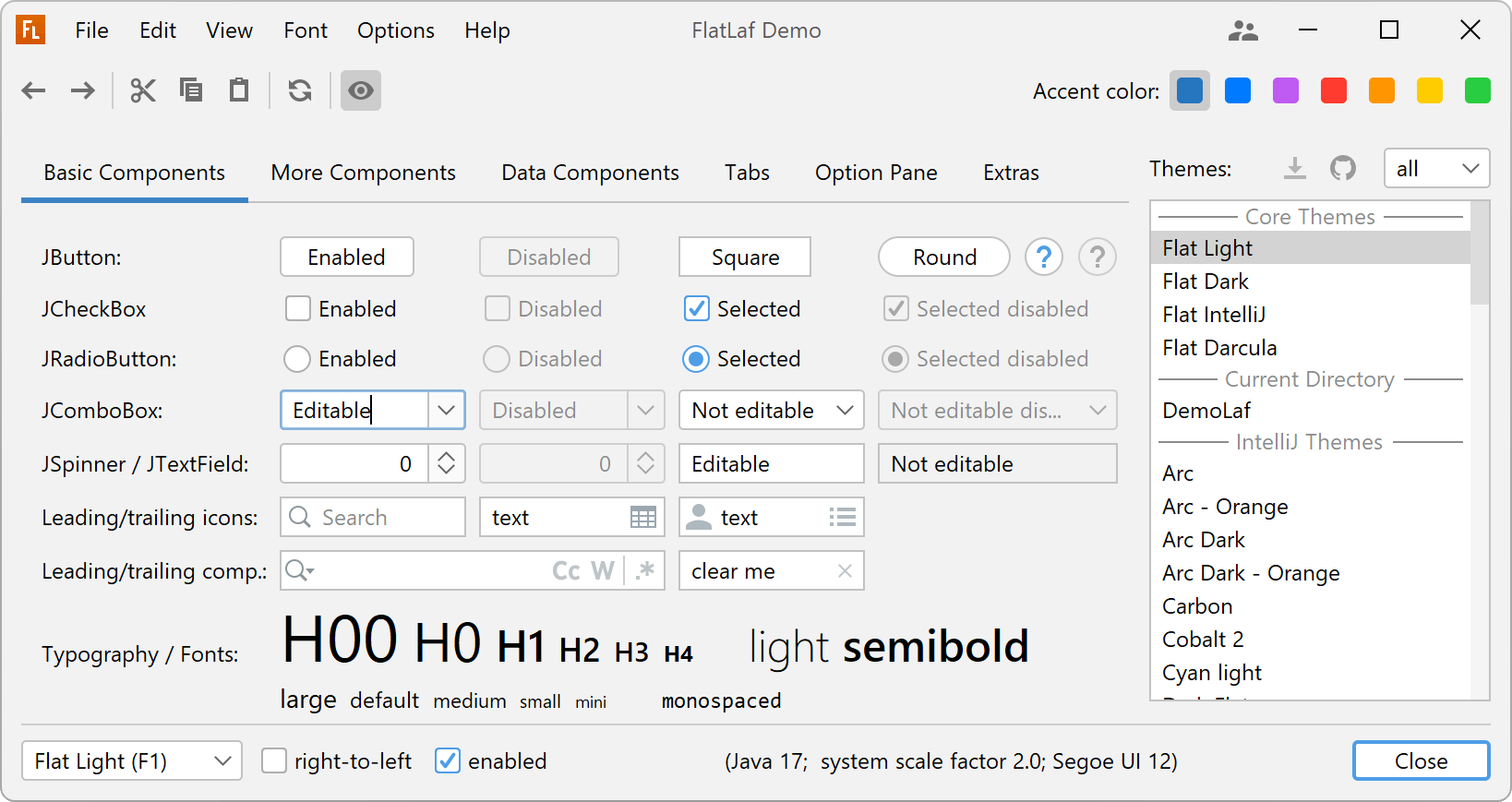Click the Refresh icon in toolbar
Image resolution: width=1512 pixels, height=802 pixels.
300,90
